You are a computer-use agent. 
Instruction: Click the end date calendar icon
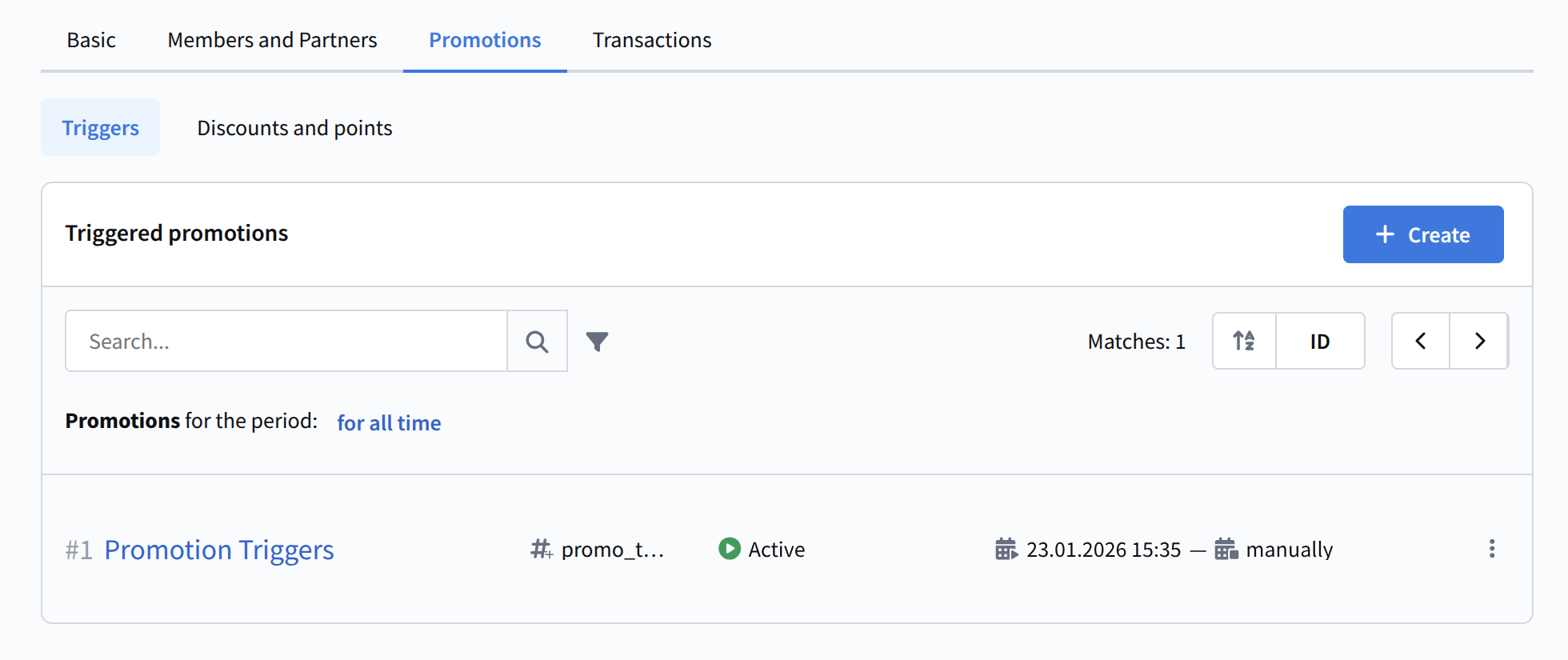tap(1226, 550)
